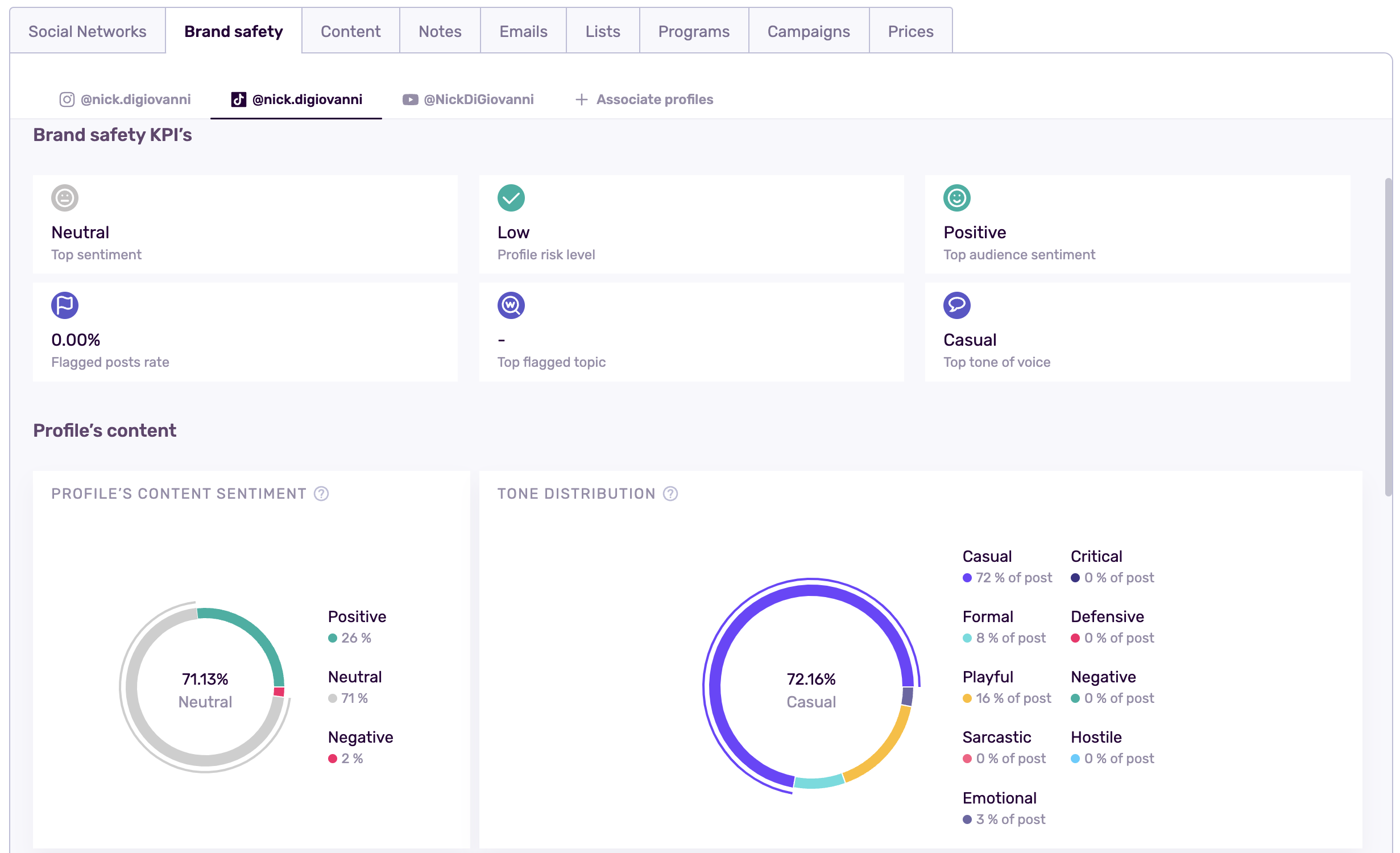Click the green checkmark icon for Profile risk level
The height and width of the screenshot is (853, 1400).
tap(511, 198)
